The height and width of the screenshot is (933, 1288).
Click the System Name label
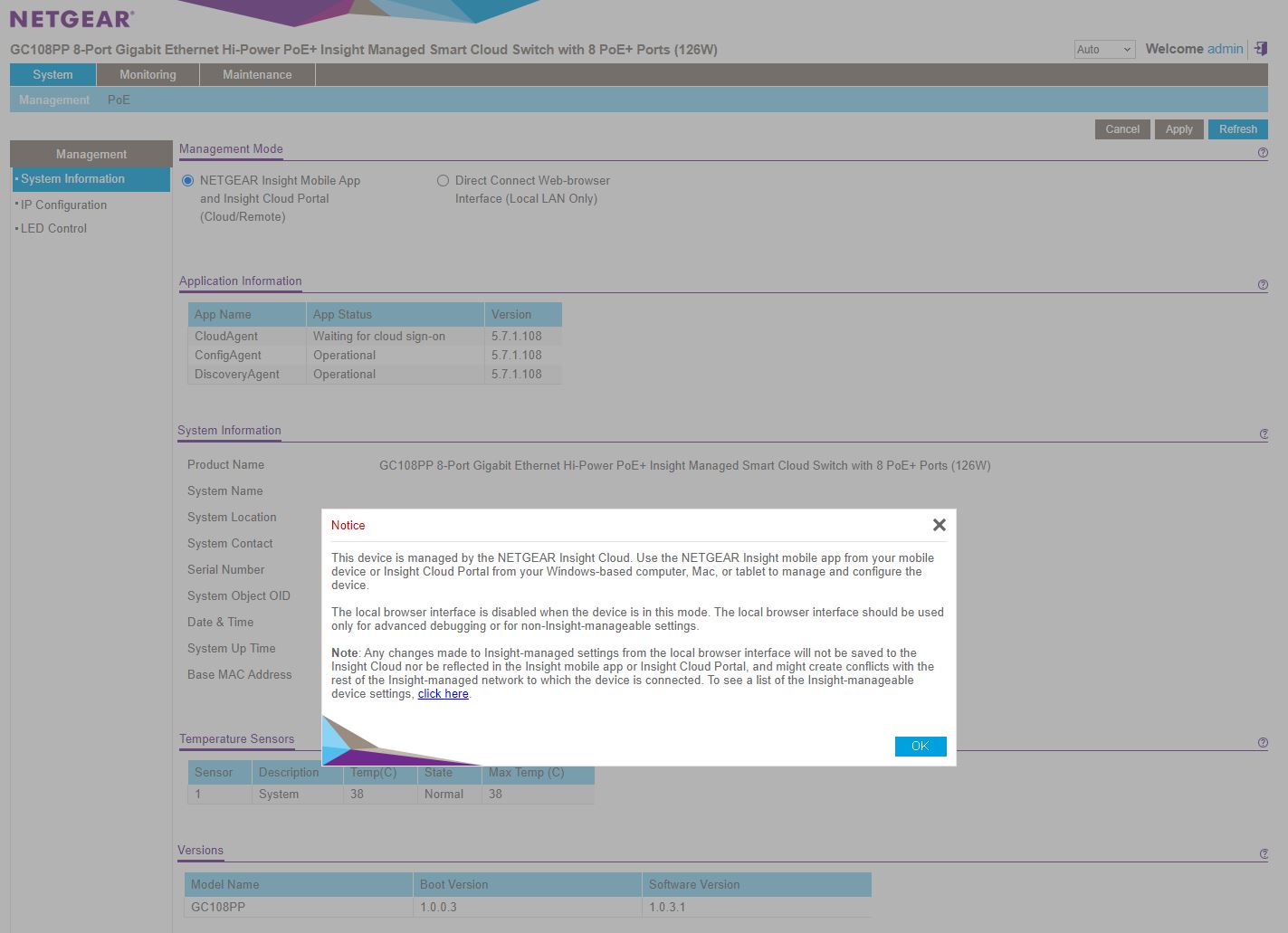(224, 491)
